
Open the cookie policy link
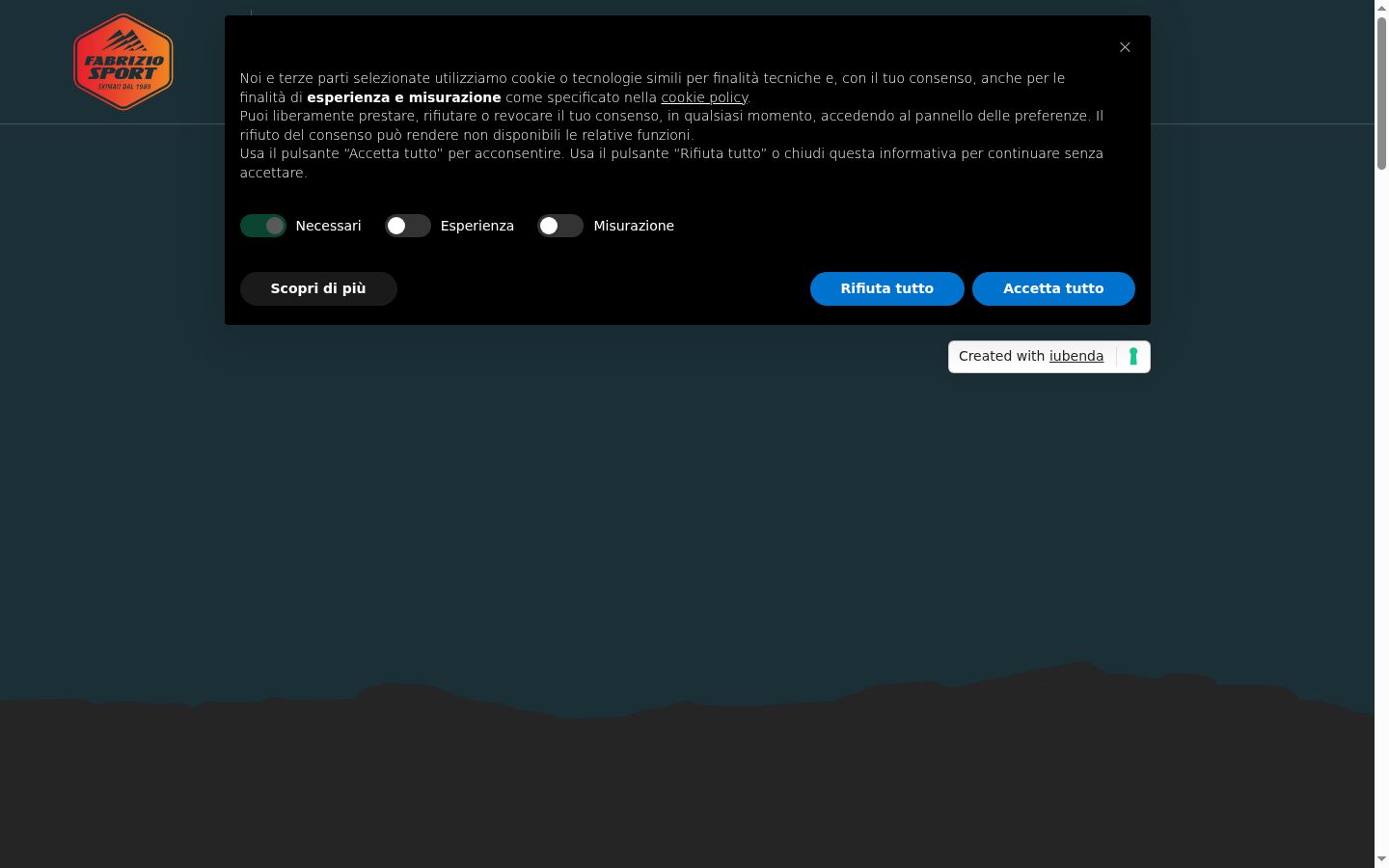pyautogui.click(x=704, y=97)
